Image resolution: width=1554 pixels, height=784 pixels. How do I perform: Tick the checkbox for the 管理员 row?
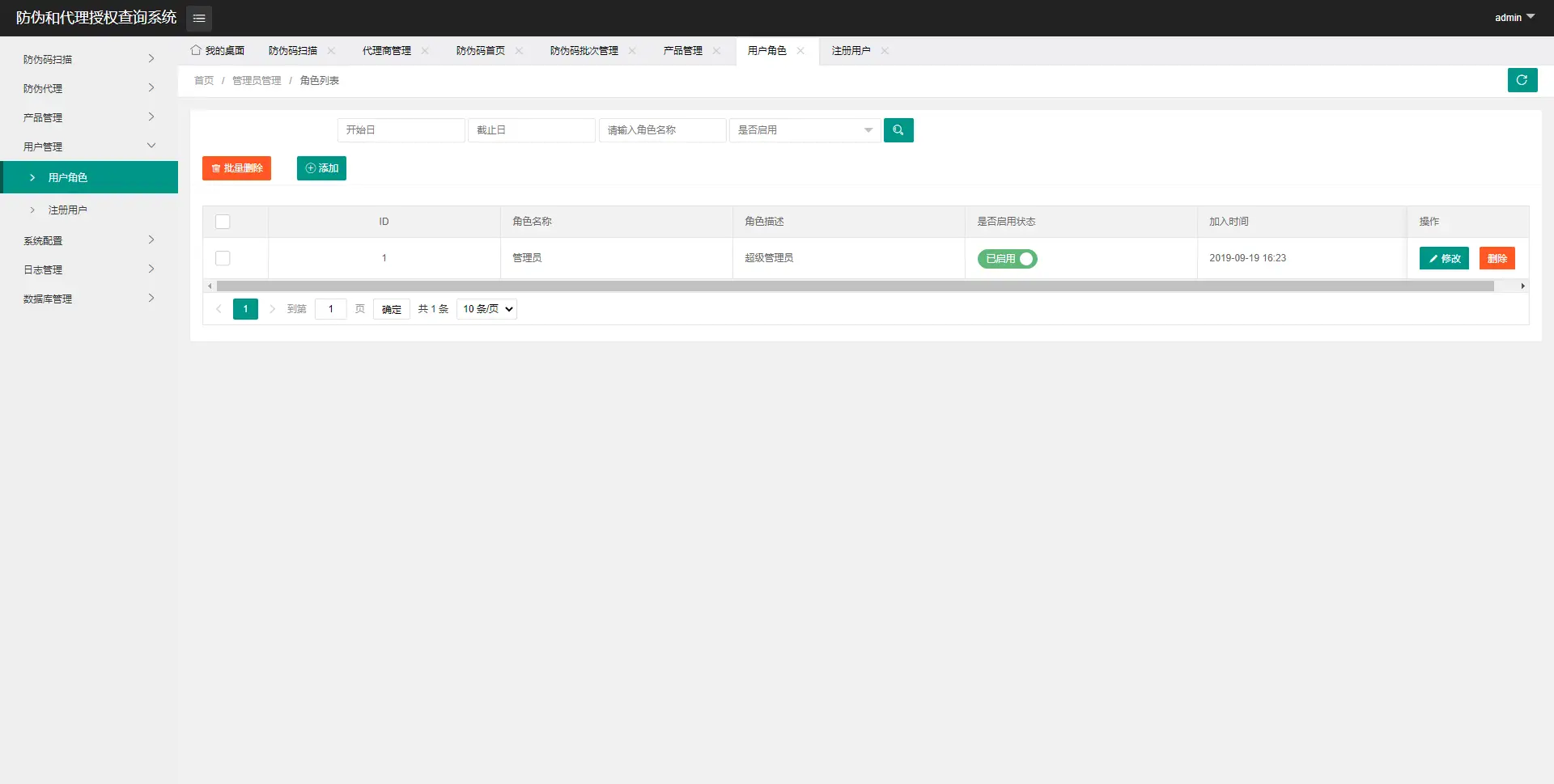pyautogui.click(x=223, y=258)
